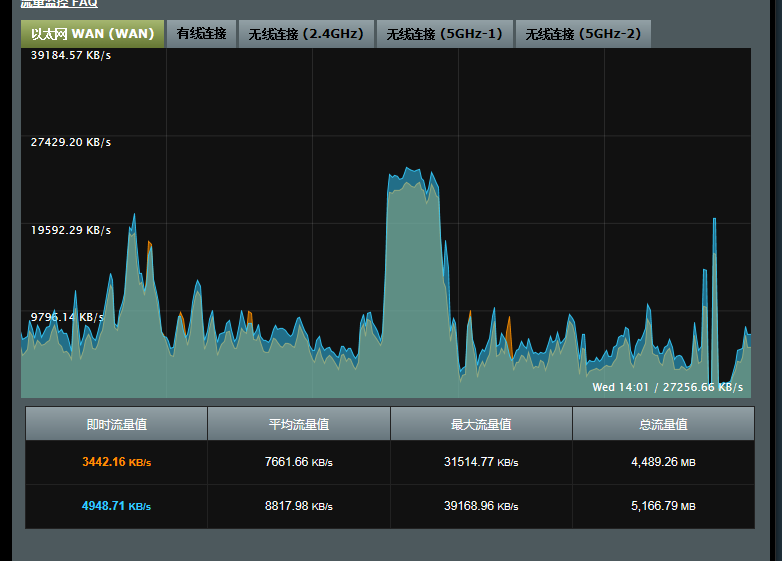
Task: Open the 无线连接 (5GHz-2) tab
Action: click(583, 34)
